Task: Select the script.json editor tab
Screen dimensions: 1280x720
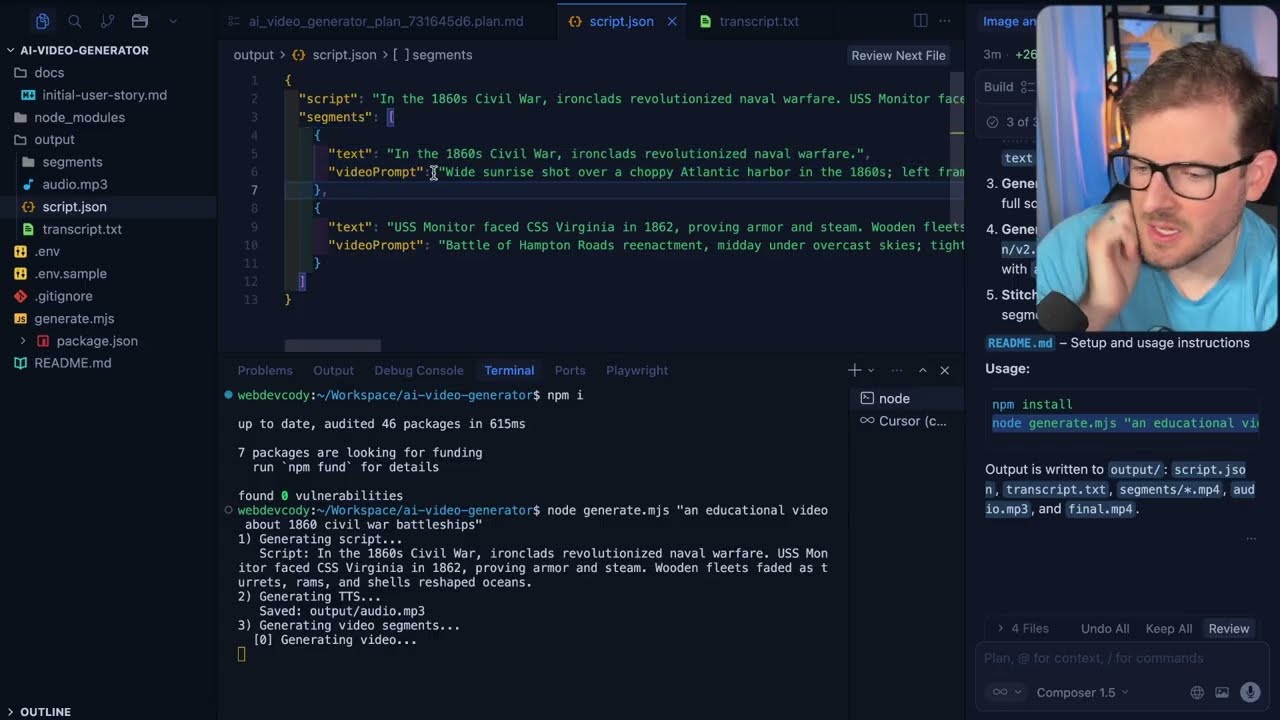Action: [621, 21]
